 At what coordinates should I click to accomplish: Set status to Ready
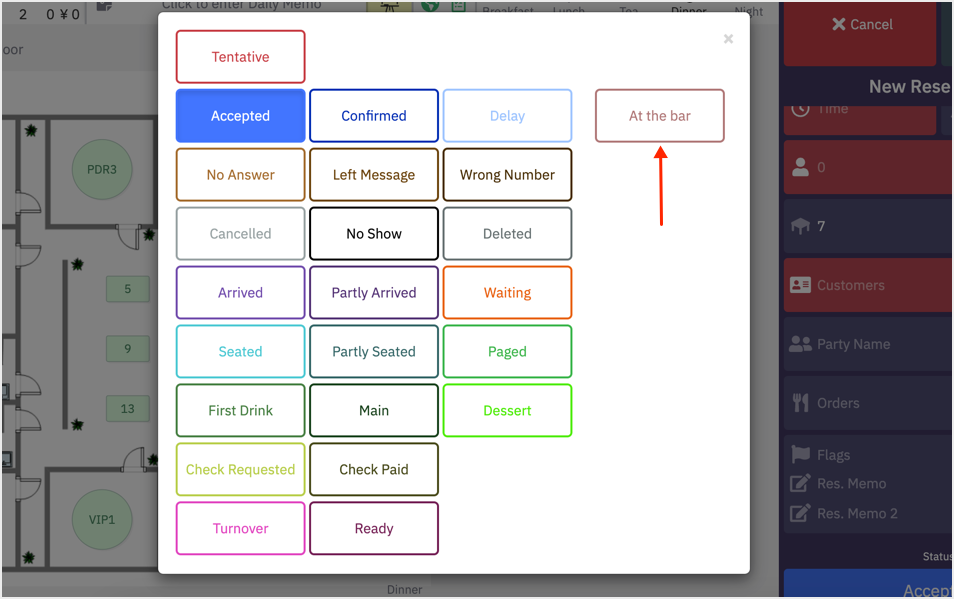pos(374,528)
